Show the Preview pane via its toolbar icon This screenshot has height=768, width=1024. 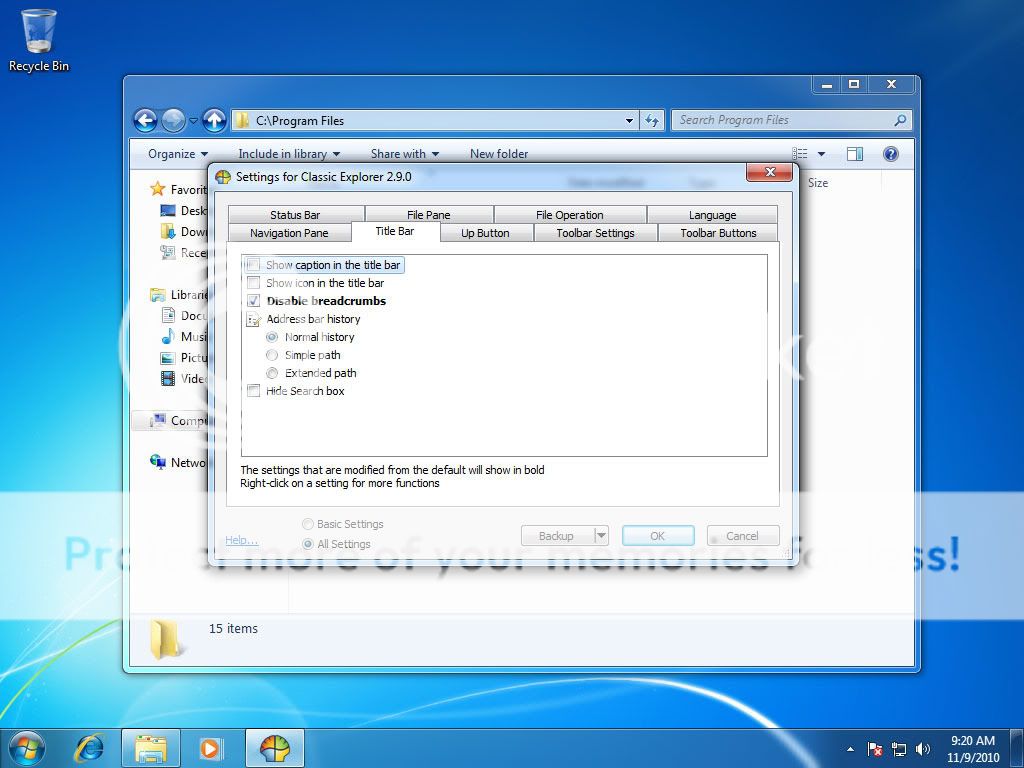click(855, 153)
